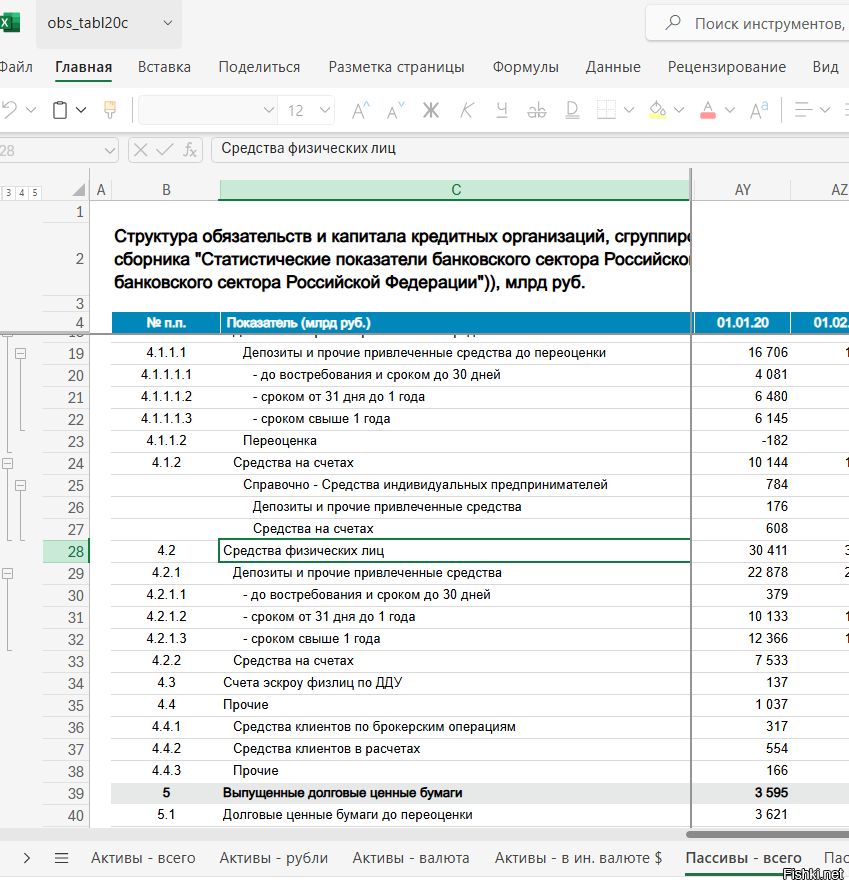Increase font size with the larger A icon

coord(361,110)
